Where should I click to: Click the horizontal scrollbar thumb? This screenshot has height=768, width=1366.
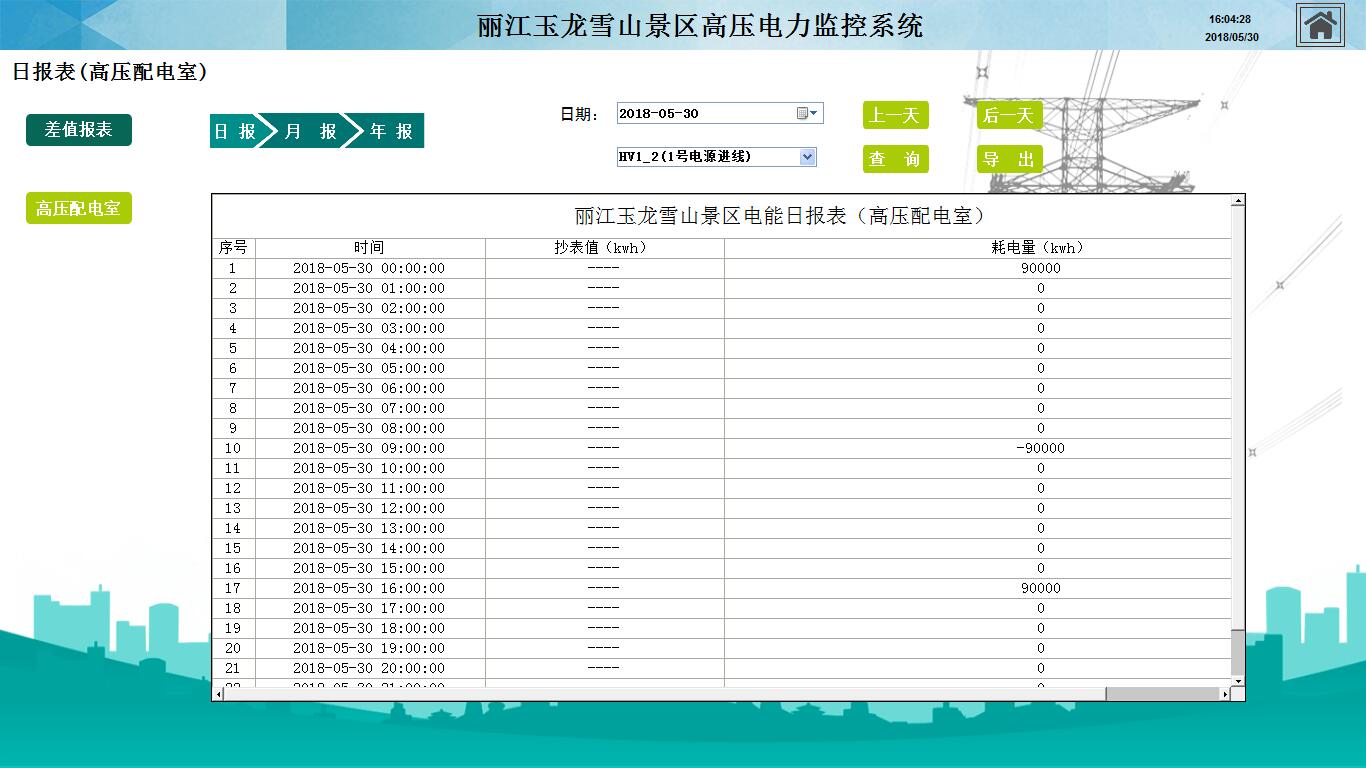click(1162, 693)
